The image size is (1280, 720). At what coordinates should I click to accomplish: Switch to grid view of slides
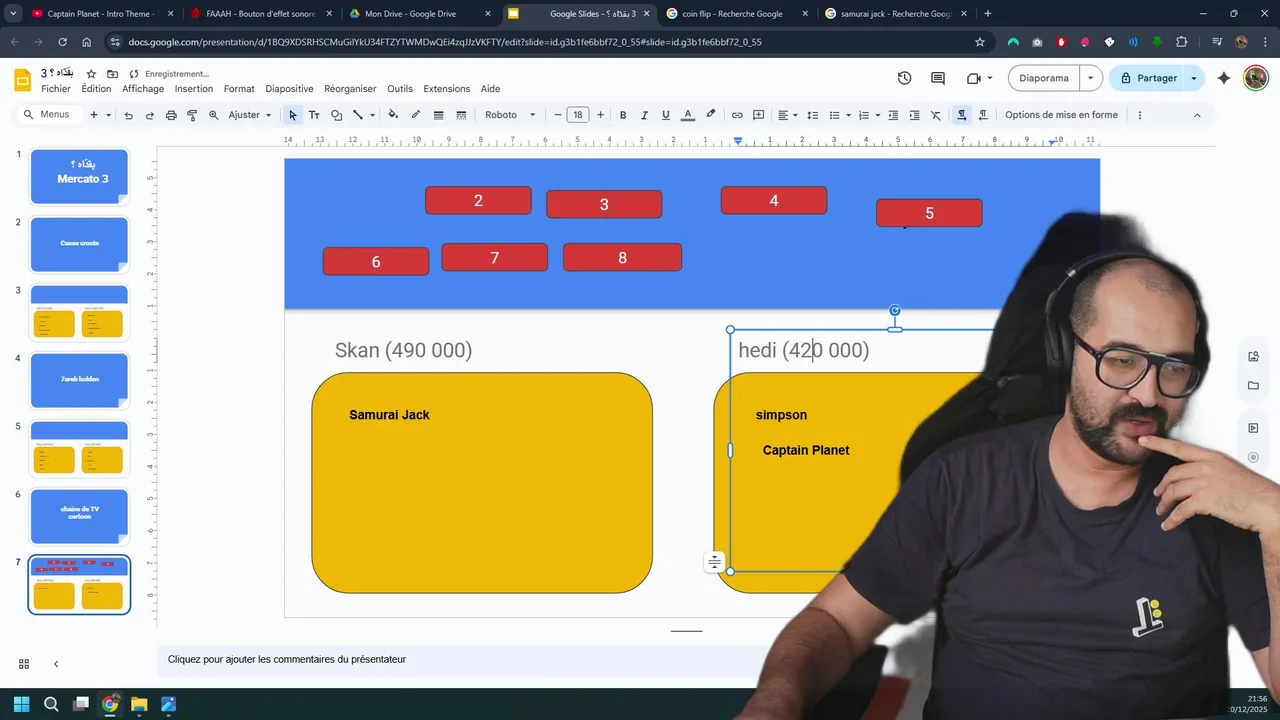point(24,664)
